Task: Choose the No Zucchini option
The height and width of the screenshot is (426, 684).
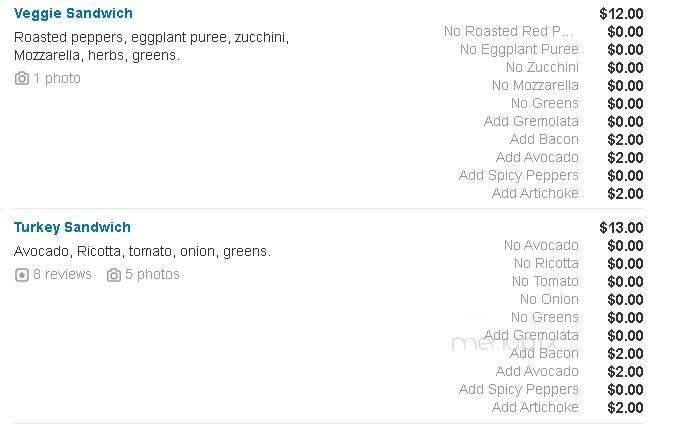Action: pos(542,67)
